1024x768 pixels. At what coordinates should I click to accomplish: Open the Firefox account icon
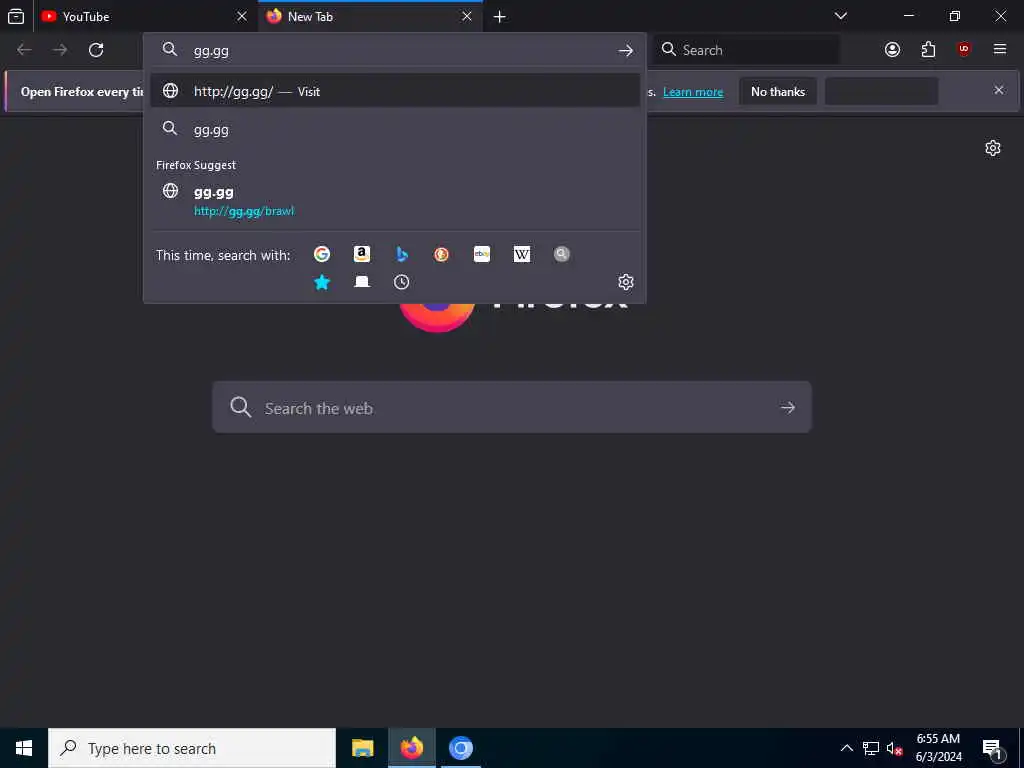pos(892,50)
